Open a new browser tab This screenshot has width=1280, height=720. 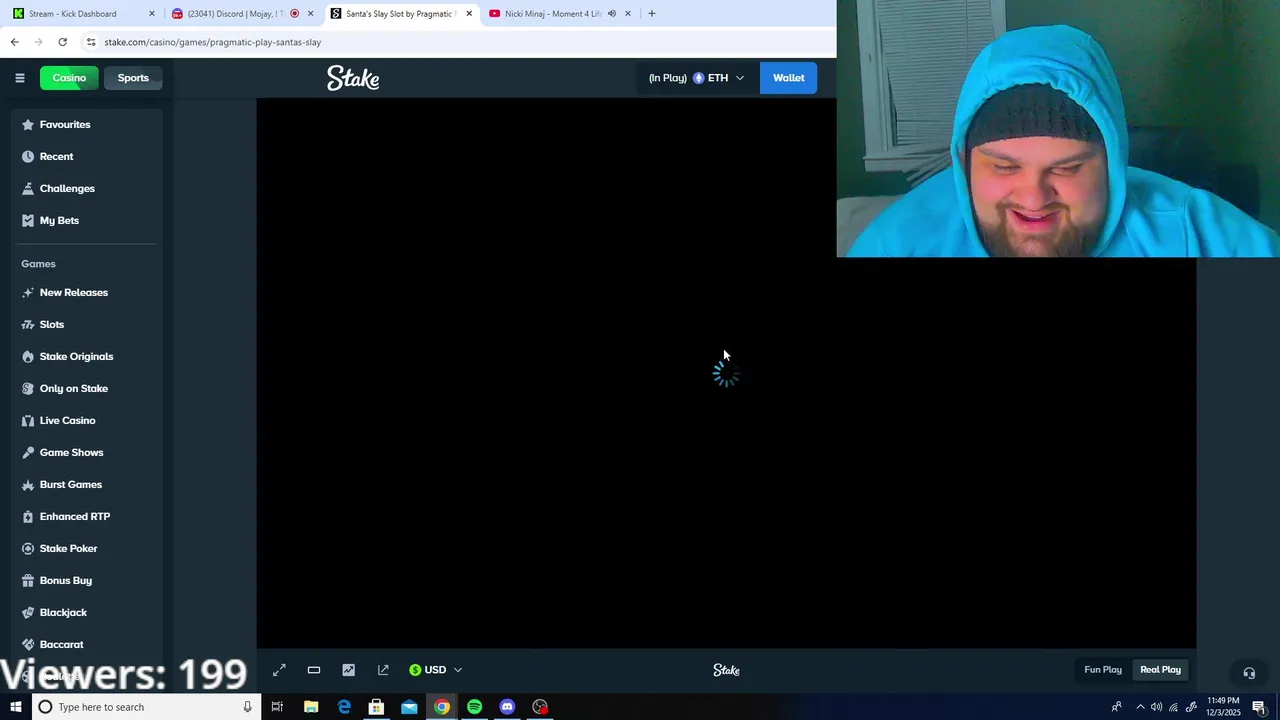[x=651, y=14]
